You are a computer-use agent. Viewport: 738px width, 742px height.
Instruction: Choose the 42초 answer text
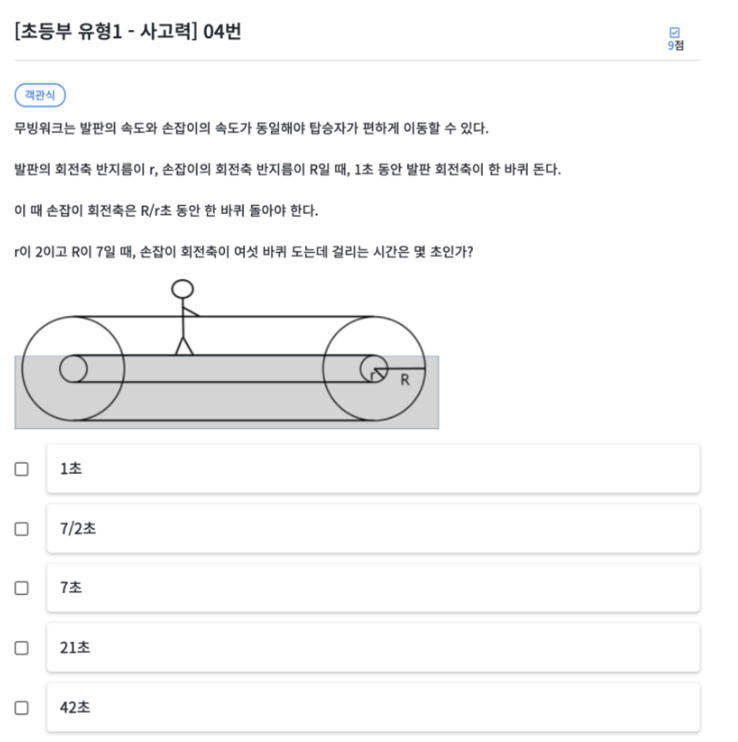point(75,707)
